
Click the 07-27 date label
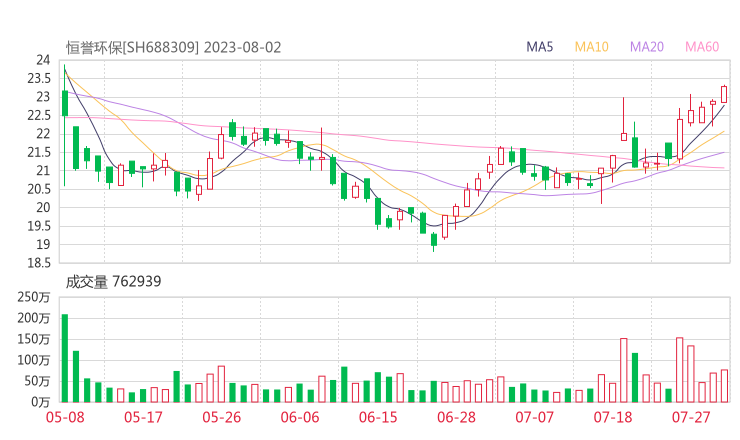(x=691, y=417)
